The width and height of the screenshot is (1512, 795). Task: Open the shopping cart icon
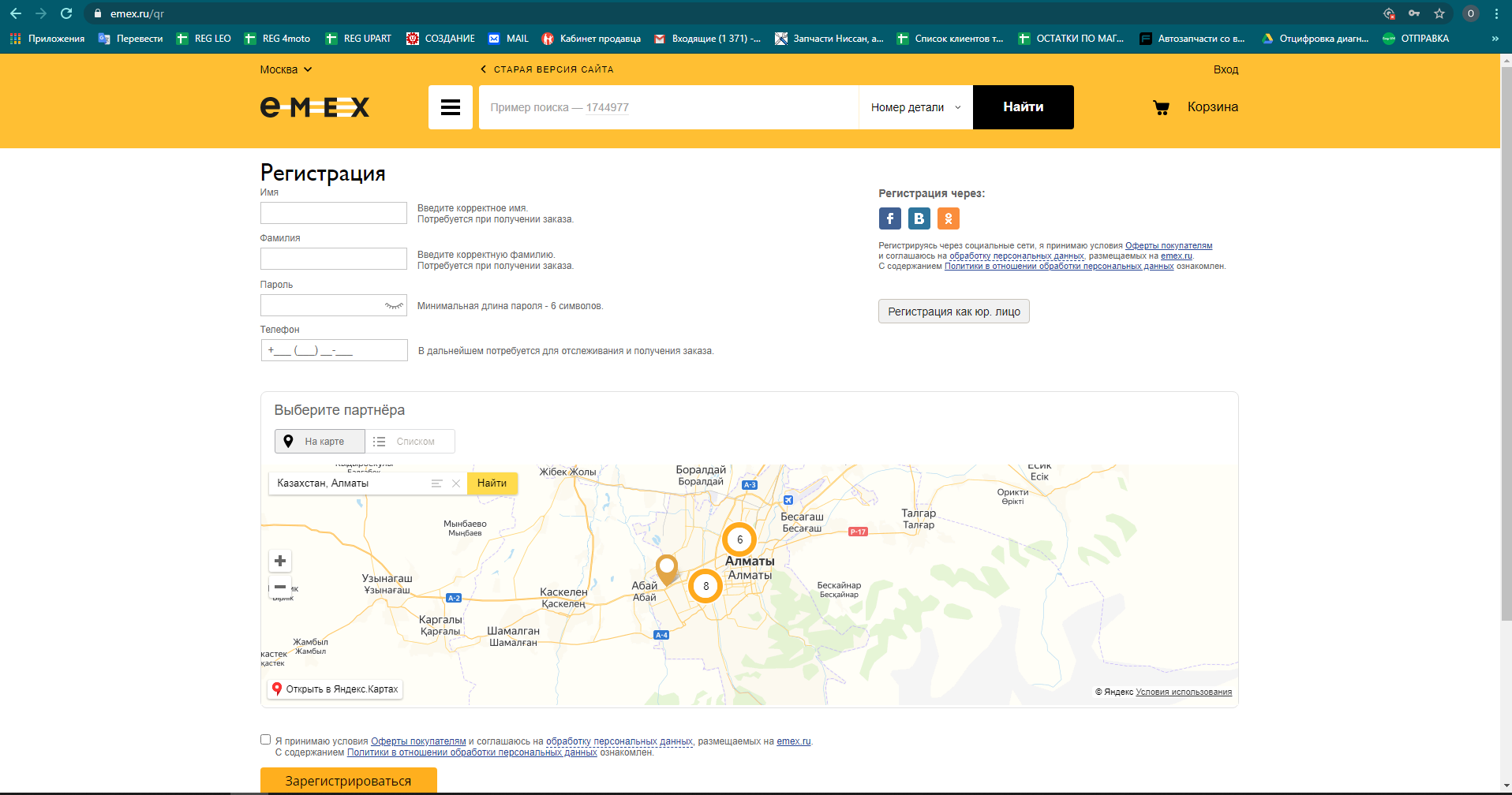(x=1161, y=107)
